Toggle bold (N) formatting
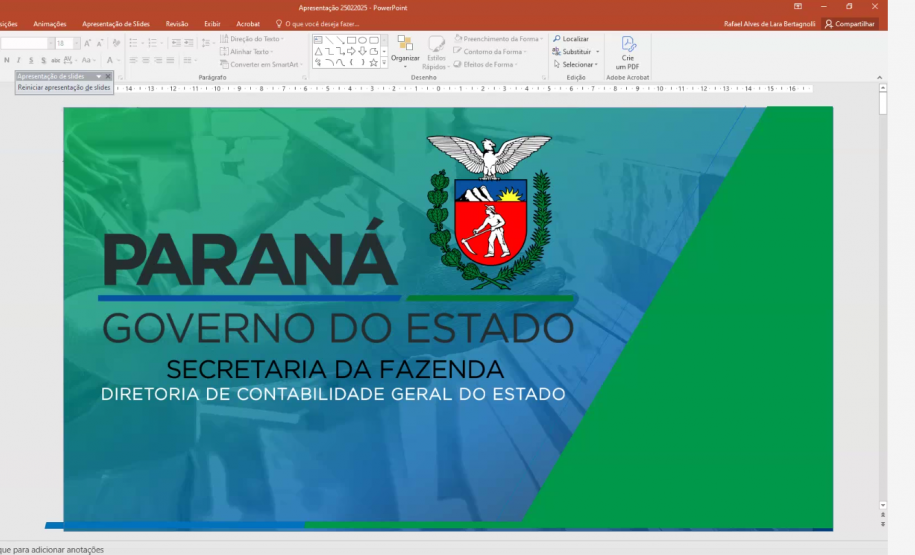 6,60
